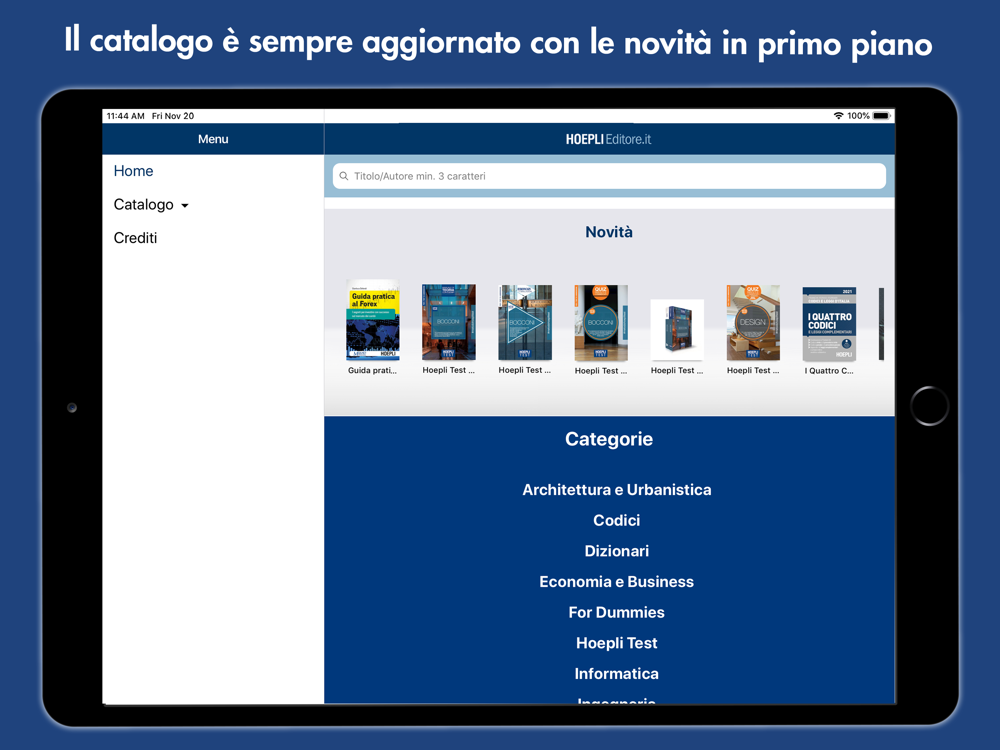Select the Codici category

(617, 520)
